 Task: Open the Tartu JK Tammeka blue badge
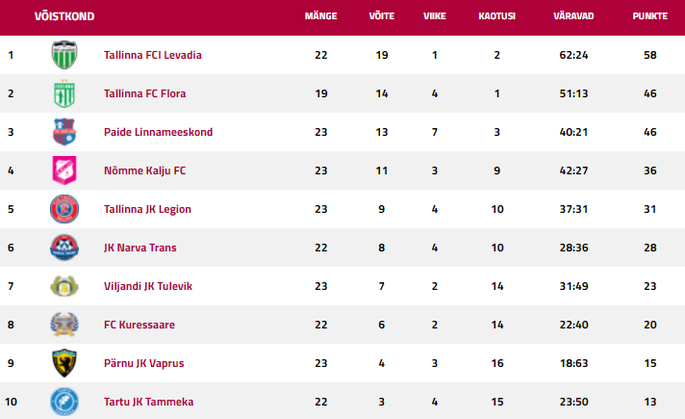(64, 402)
